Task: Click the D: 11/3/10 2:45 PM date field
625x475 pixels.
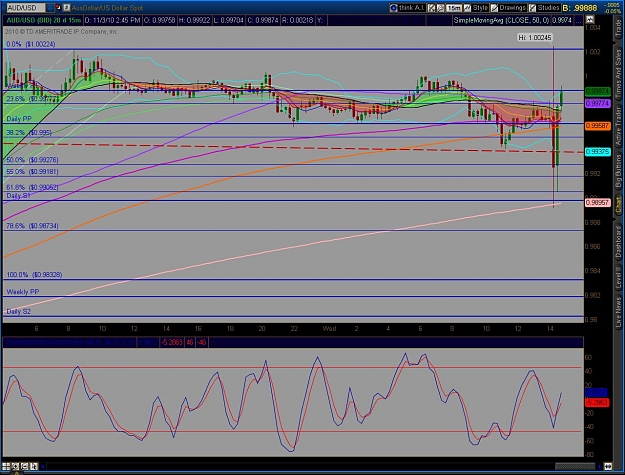Action: click(112, 20)
